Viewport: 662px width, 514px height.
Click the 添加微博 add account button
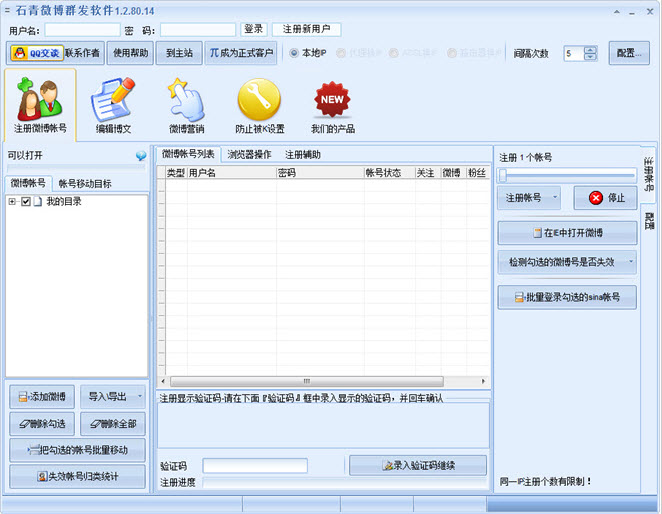pos(42,397)
